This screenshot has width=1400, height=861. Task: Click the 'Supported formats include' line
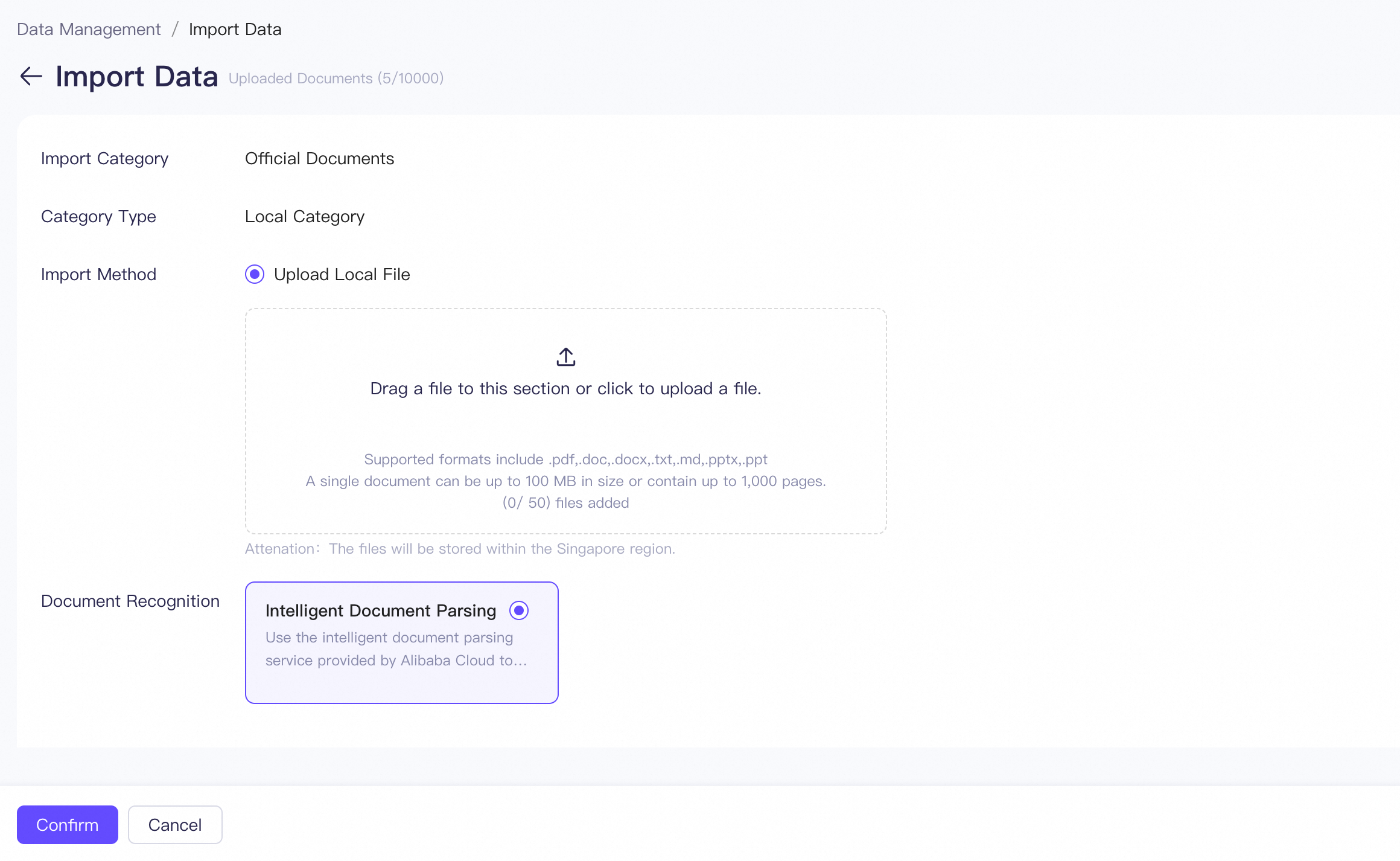click(565, 459)
